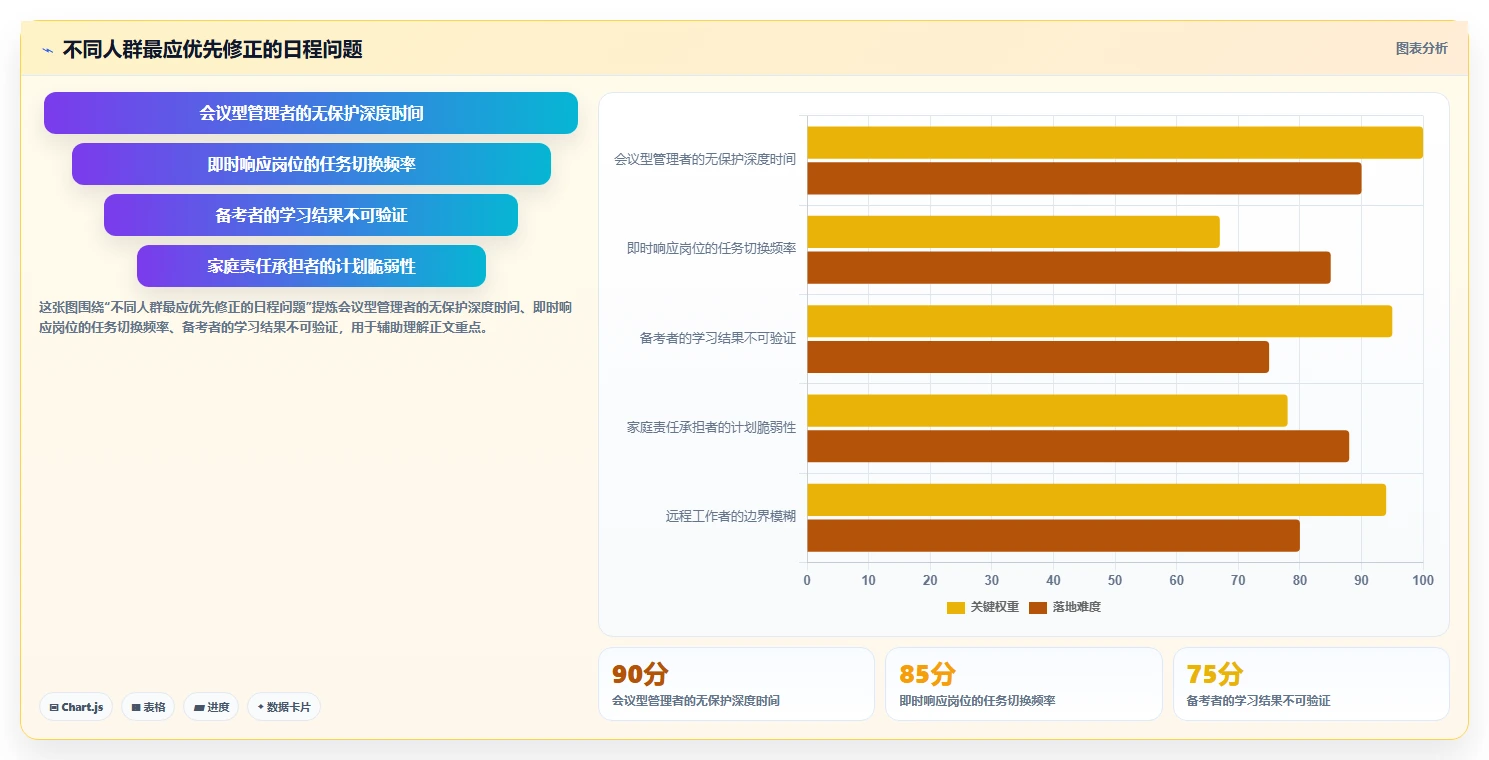The height and width of the screenshot is (760, 1489).
Task: Select the 备考者的学习结果不可验证 gradient pill
Action: tap(311, 215)
